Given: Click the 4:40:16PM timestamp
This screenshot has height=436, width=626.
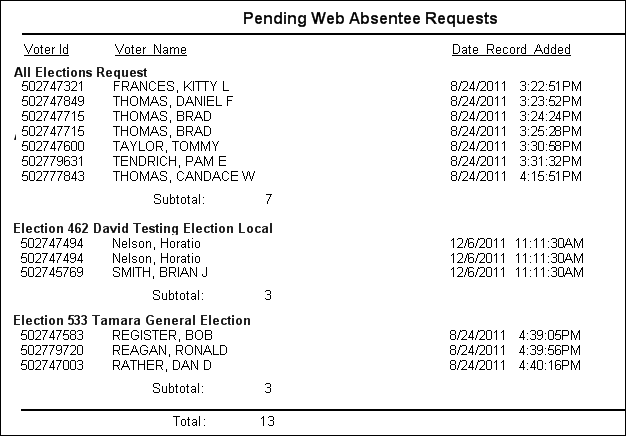Looking at the screenshot, I should click(x=549, y=365).
